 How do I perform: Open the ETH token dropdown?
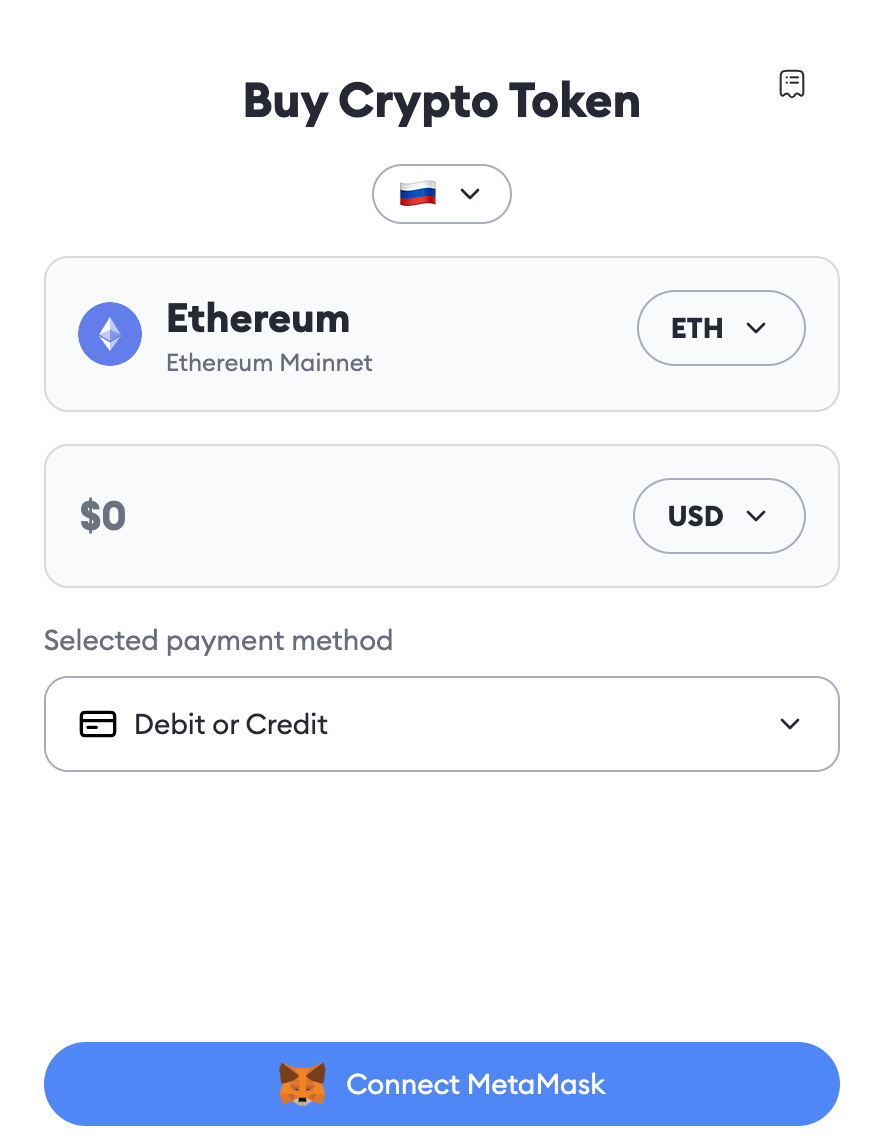(x=720, y=328)
